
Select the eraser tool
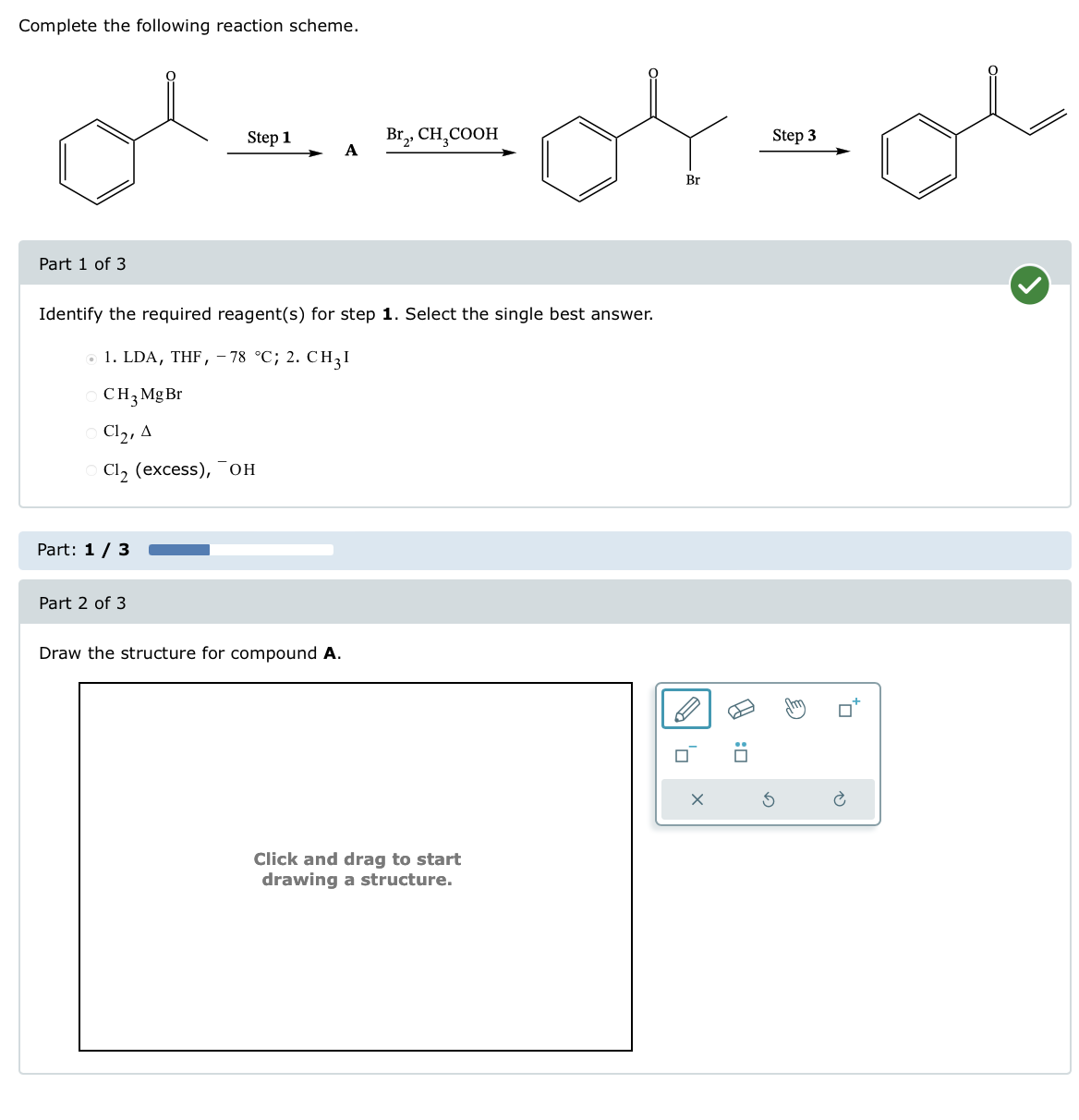743,710
